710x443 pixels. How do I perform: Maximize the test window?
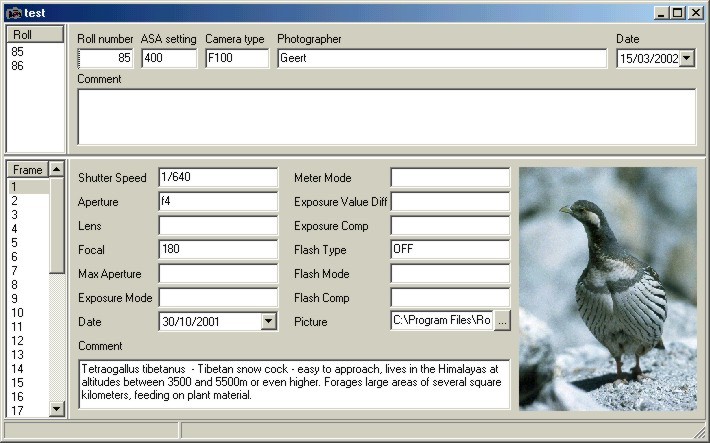(x=677, y=13)
